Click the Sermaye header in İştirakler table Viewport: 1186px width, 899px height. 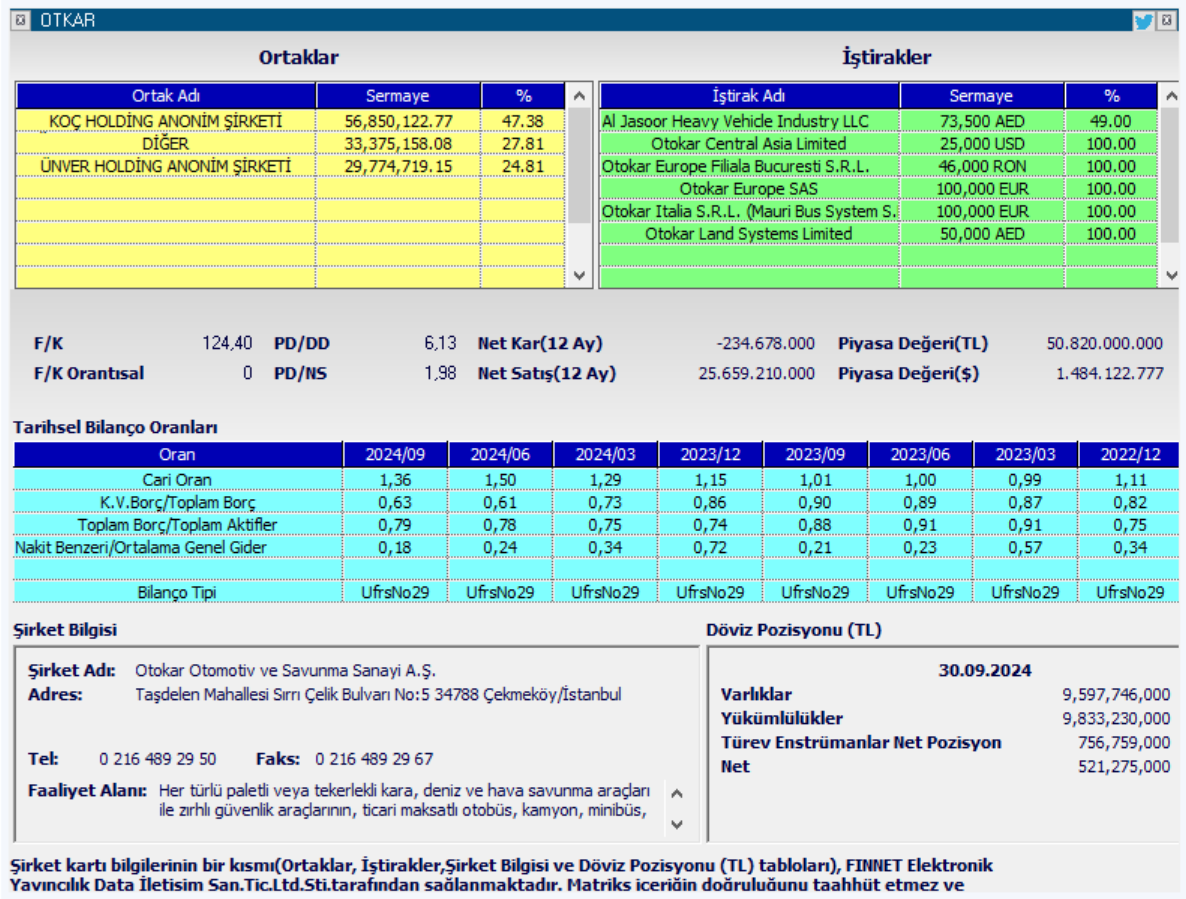(981, 96)
